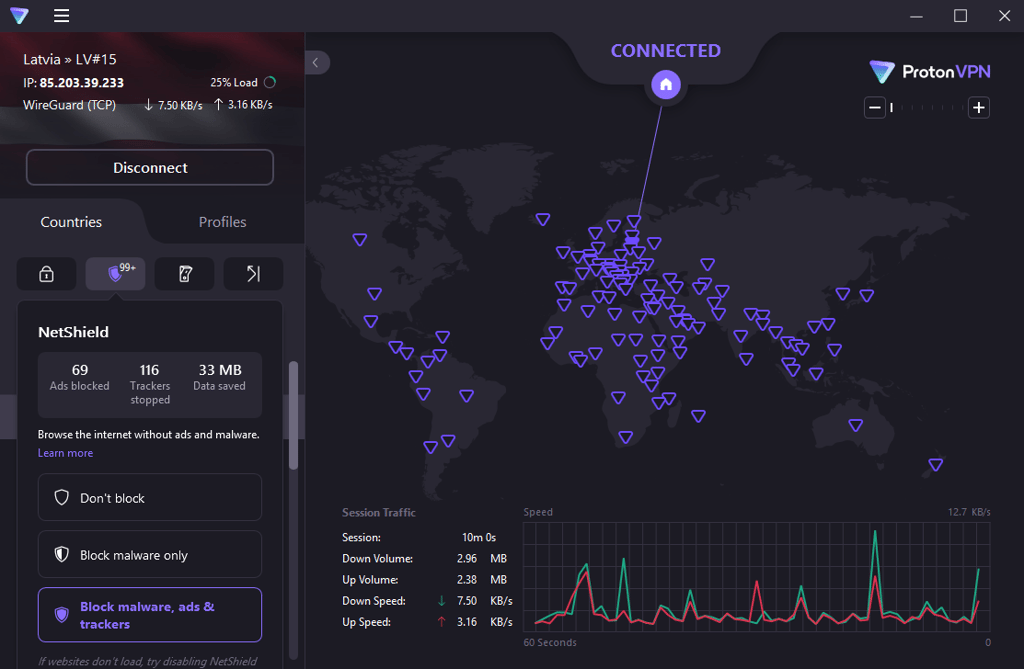Click the sidebar vertical scrollbar
1024x669 pixels.
(293, 416)
